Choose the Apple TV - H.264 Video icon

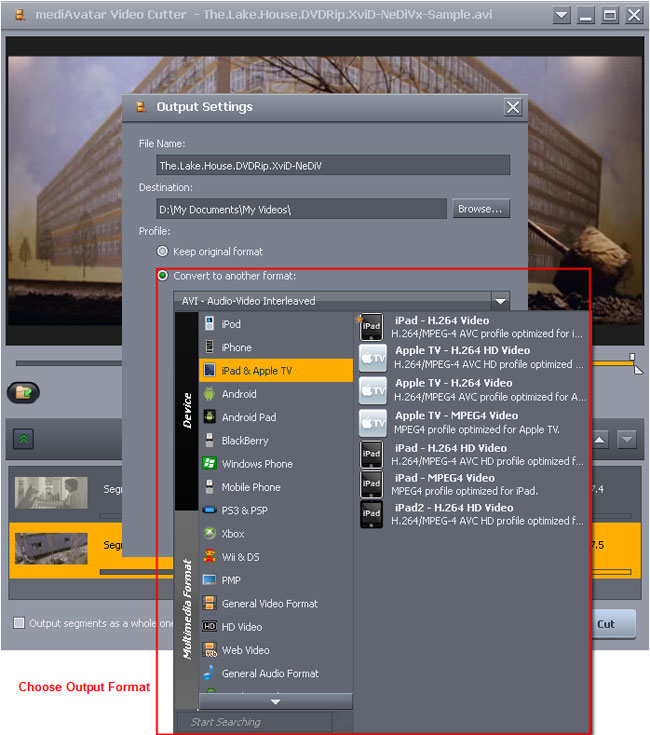pyautogui.click(x=373, y=390)
